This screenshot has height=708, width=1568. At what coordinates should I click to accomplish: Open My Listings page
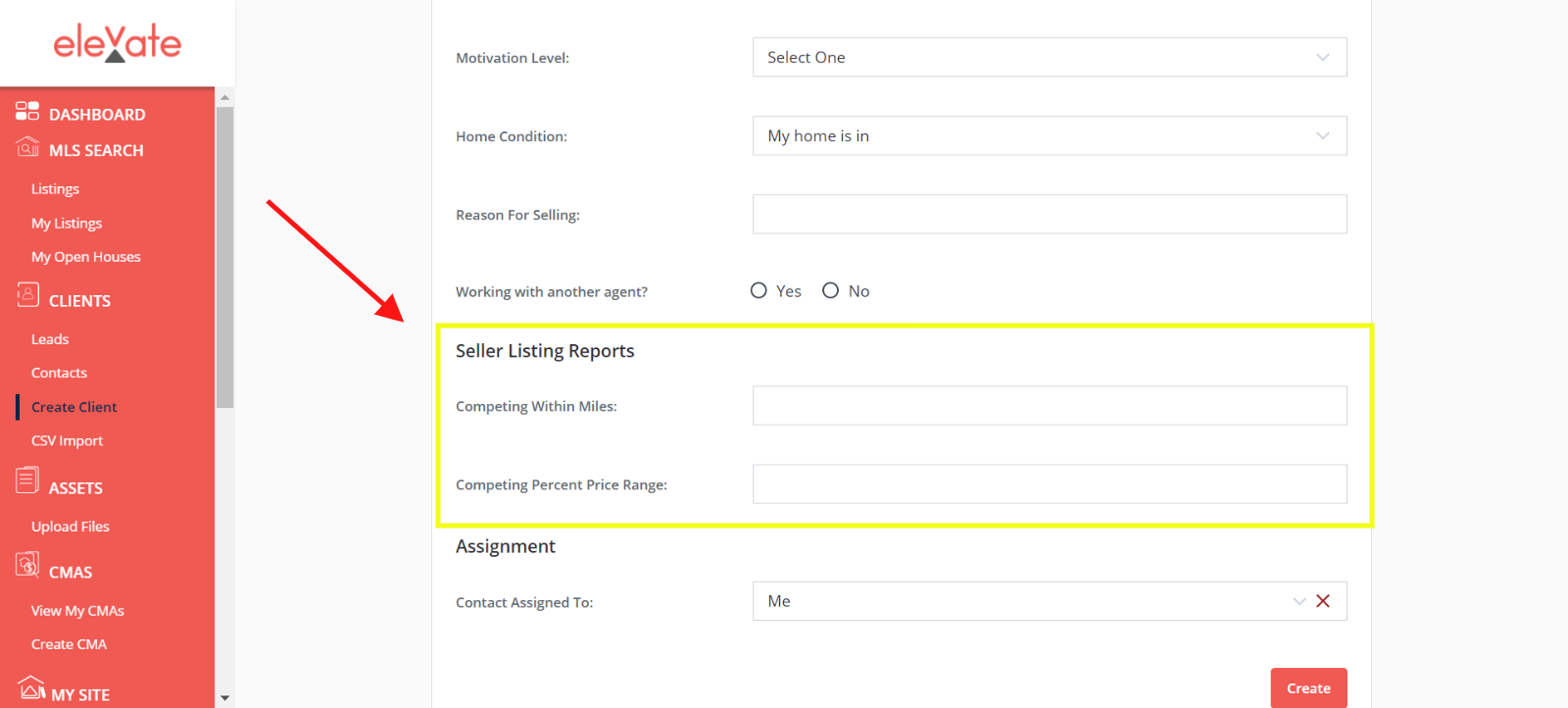(67, 224)
